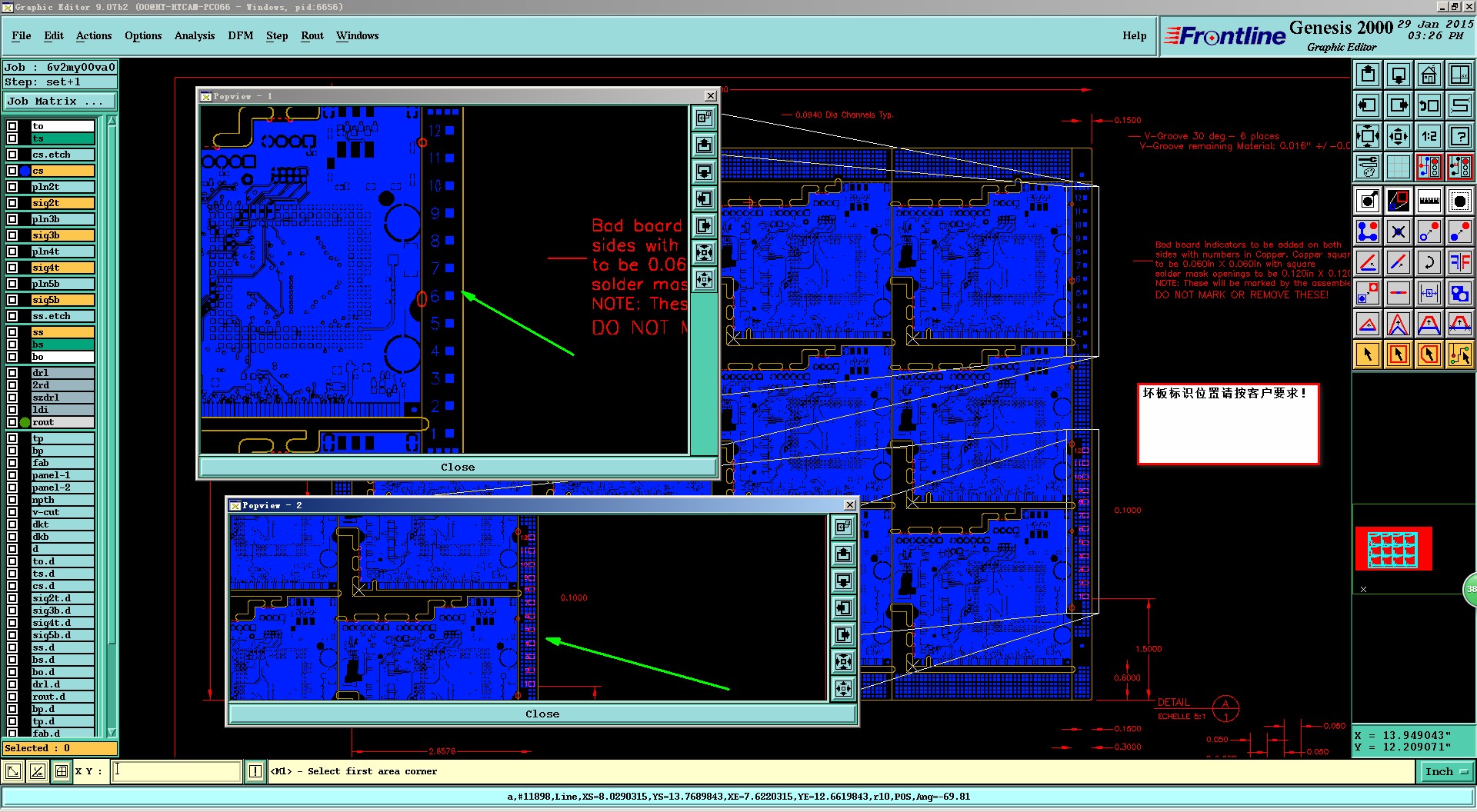
Task: Select the 'panel-1' layer name
Action: pyautogui.click(x=62, y=475)
